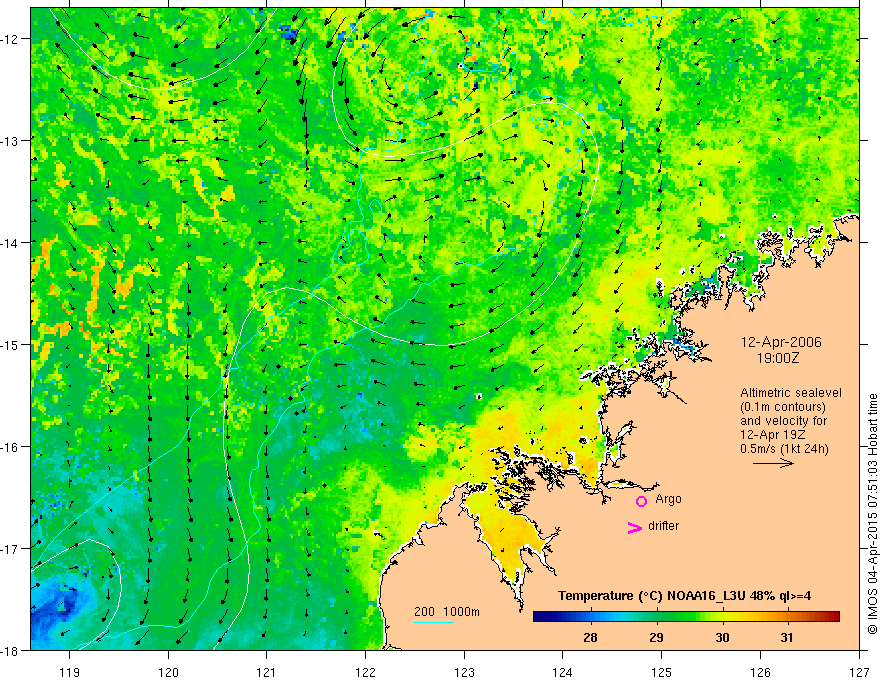Click the color bar '31' tick label

click(787, 637)
